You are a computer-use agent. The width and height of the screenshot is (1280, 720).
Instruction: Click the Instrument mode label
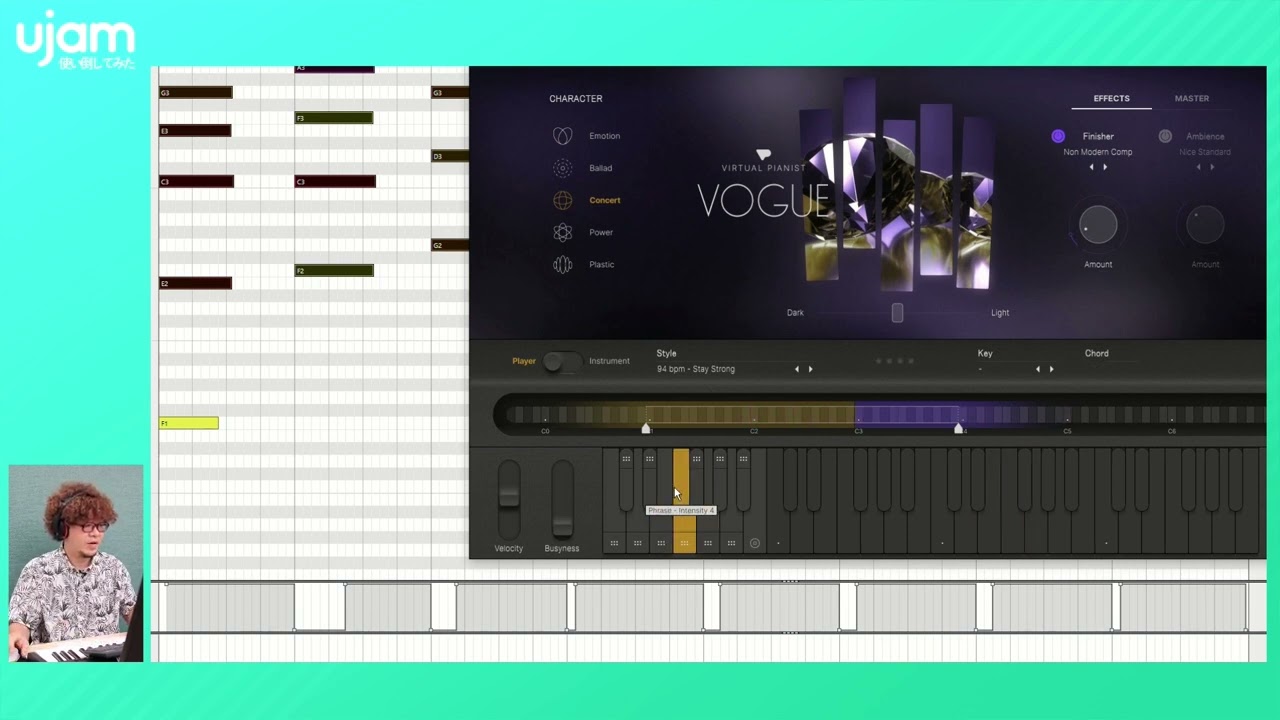pos(609,361)
